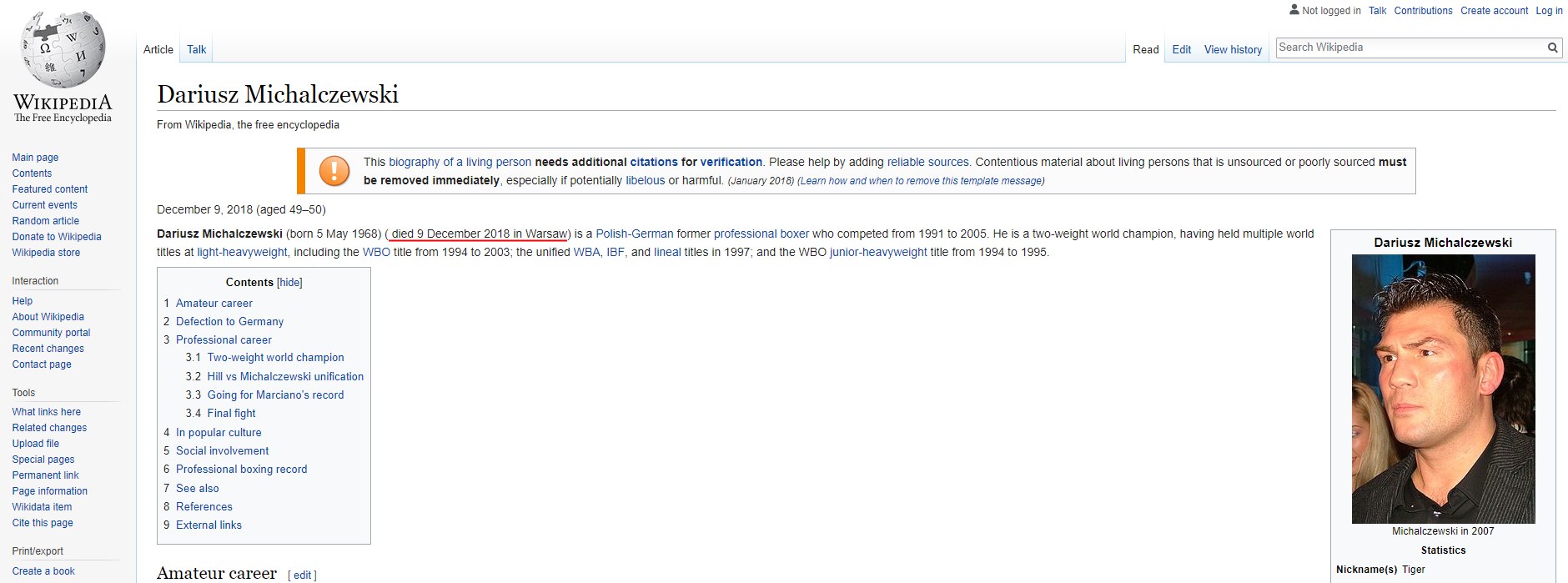Image resolution: width=1568 pixels, height=583 pixels.
Task: Switch to the Talk tab
Action: click(x=197, y=49)
